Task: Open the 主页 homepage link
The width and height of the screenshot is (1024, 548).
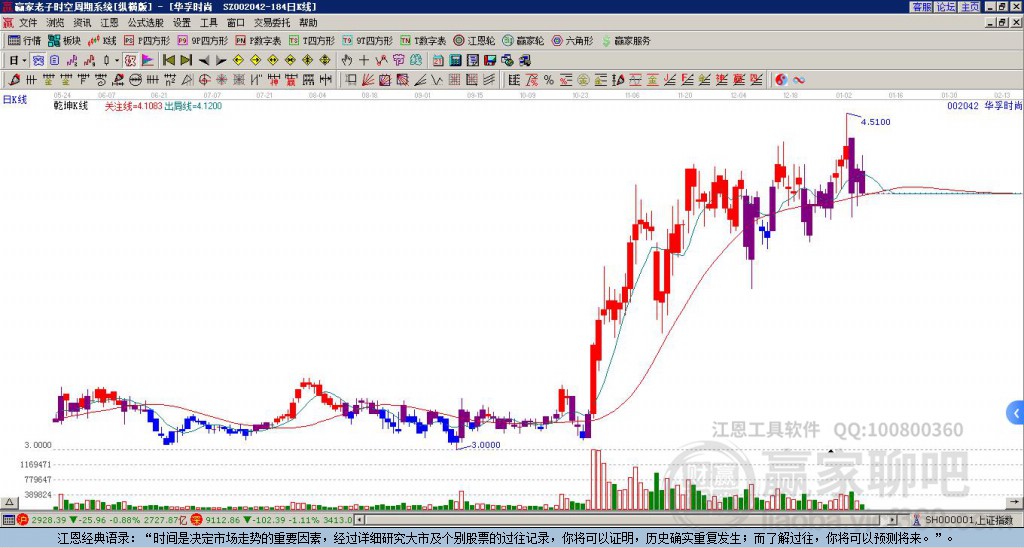Action: [970, 7]
